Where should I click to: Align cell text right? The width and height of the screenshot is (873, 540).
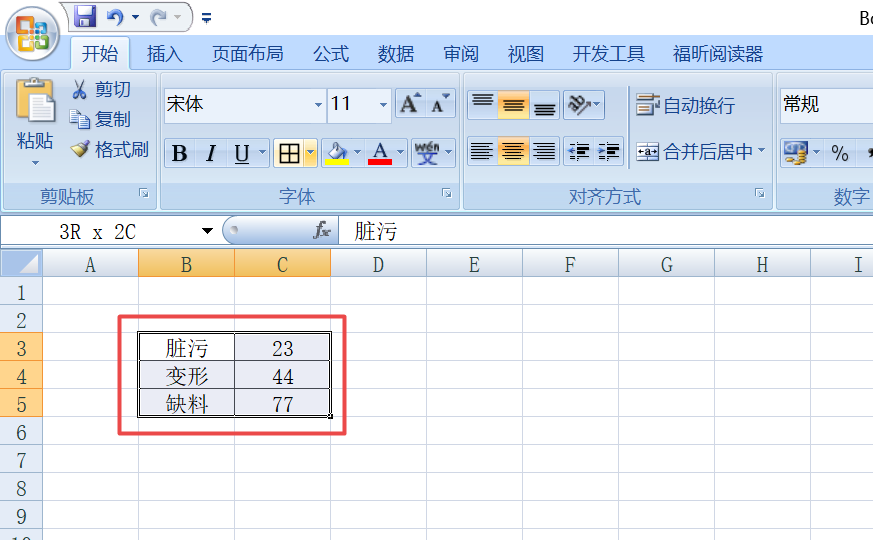(544, 151)
